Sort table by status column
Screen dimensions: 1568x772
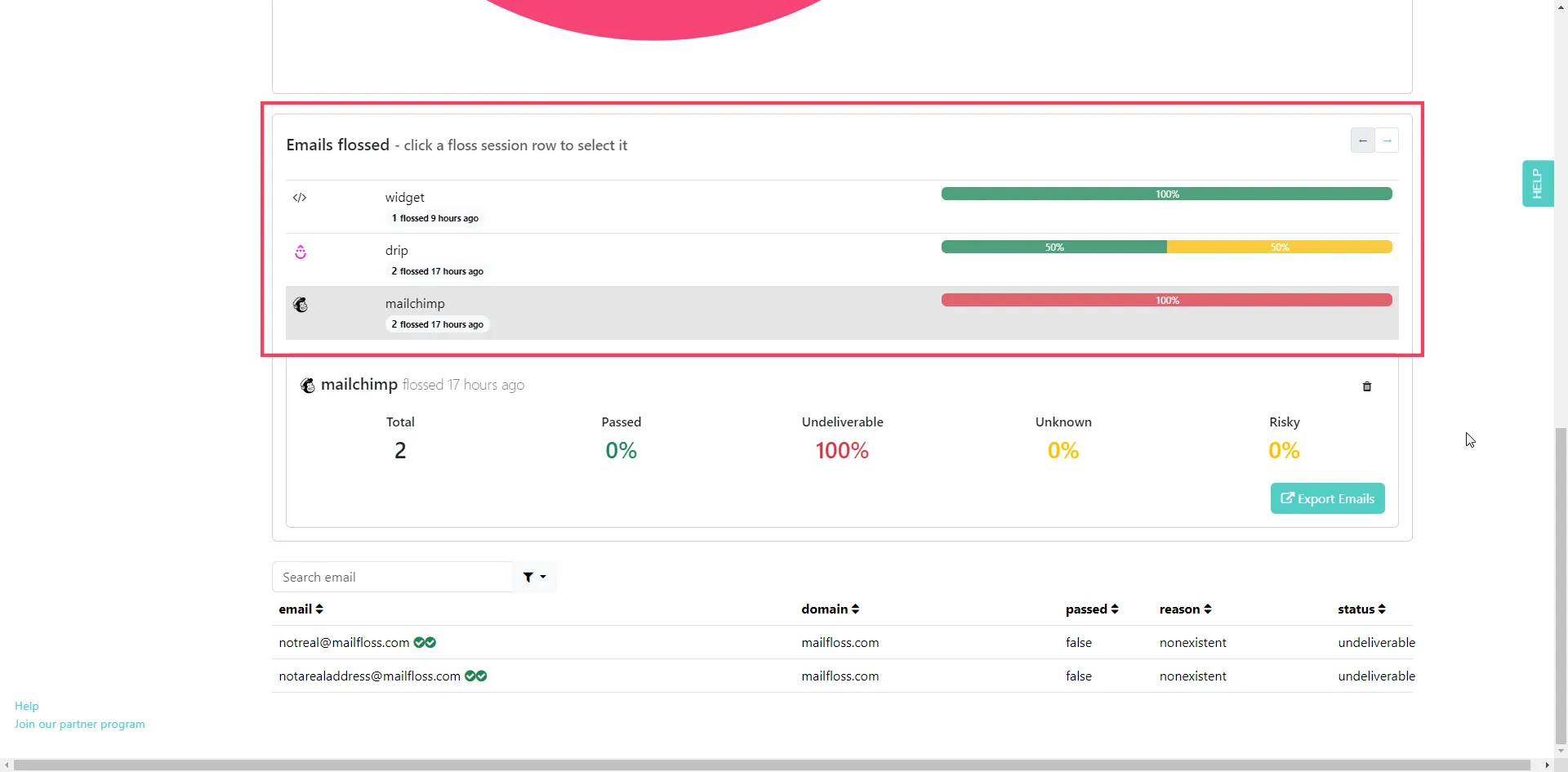(x=1362, y=609)
